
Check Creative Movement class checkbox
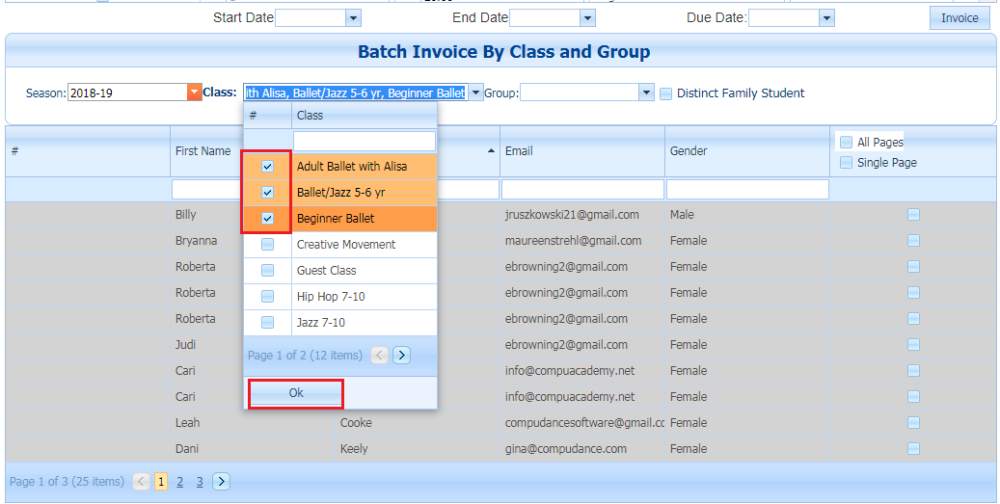[268, 245]
